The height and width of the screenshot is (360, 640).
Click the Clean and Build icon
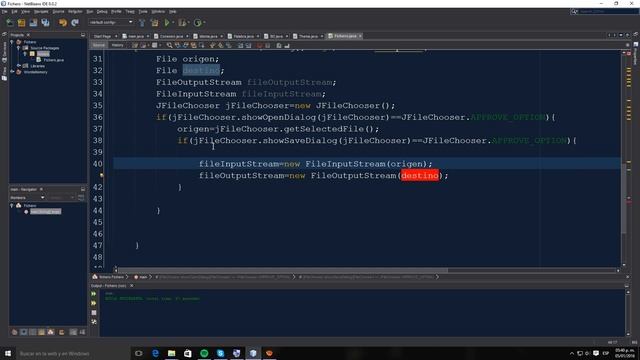154,22
